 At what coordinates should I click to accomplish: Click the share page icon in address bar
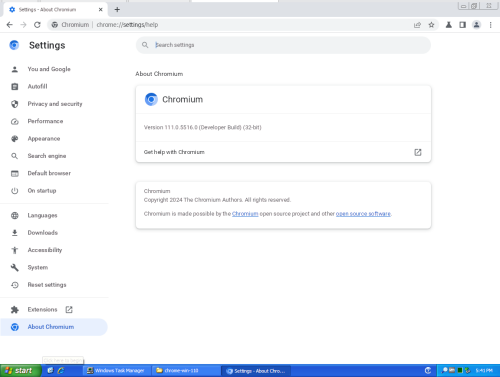(417, 25)
